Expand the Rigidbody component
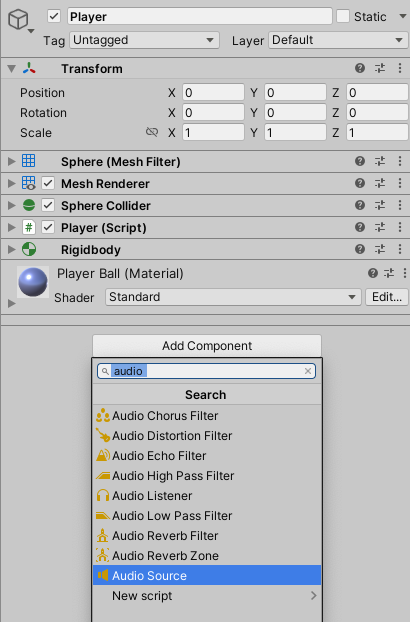This screenshot has height=622, width=410. click(x=11, y=250)
